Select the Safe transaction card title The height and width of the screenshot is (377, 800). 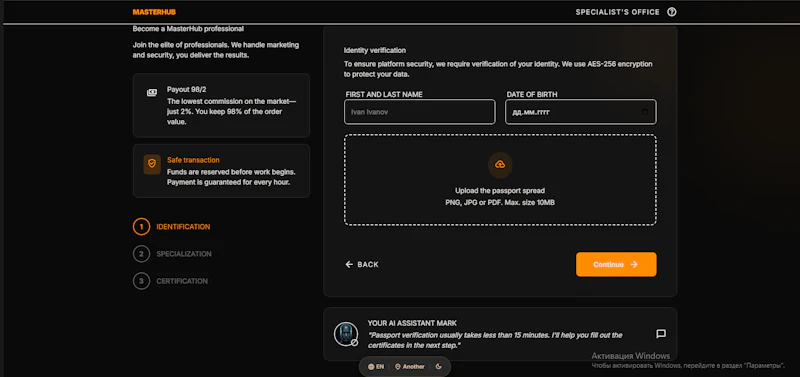[x=193, y=160]
